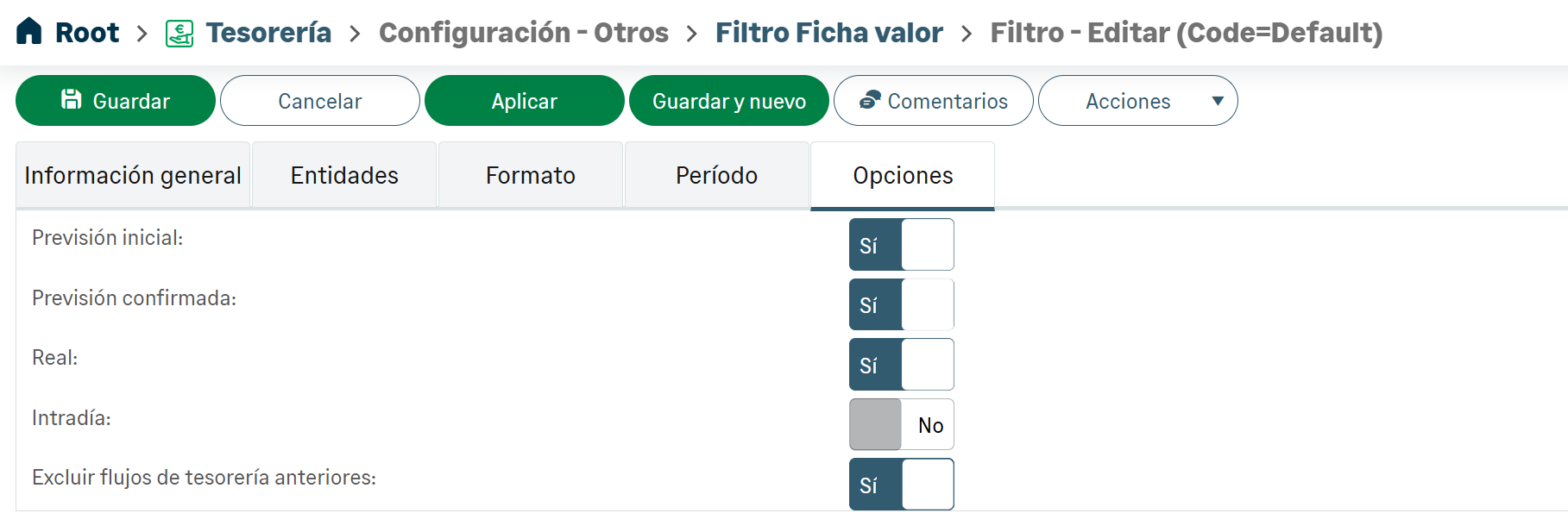Turn off the Real switch

901,365
